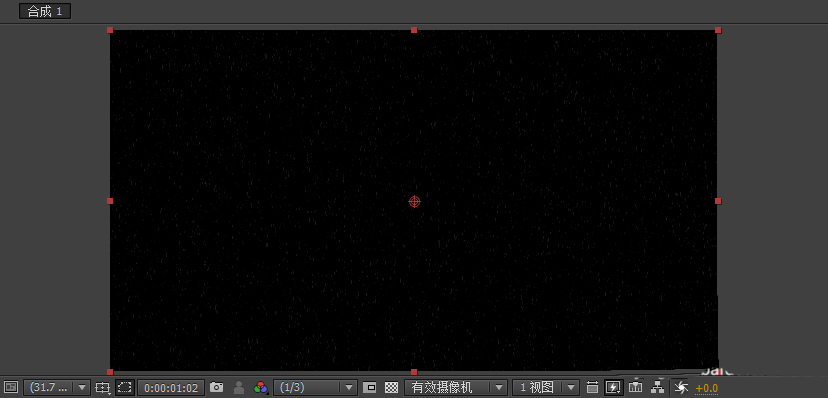Click the always preview this view icon
The width and height of the screenshot is (828, 398).
coord(11,387)
